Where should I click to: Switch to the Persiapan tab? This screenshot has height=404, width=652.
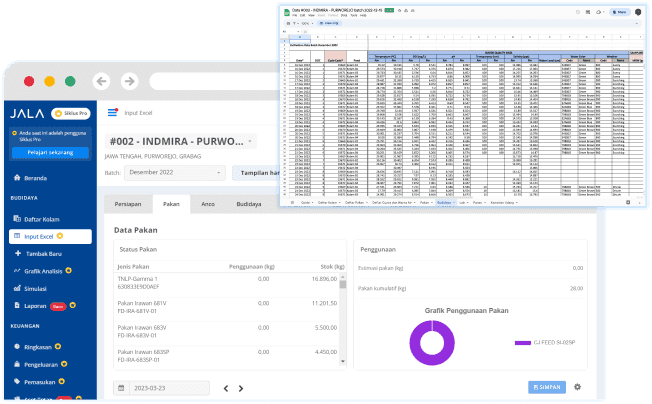[x=128, y=204]
